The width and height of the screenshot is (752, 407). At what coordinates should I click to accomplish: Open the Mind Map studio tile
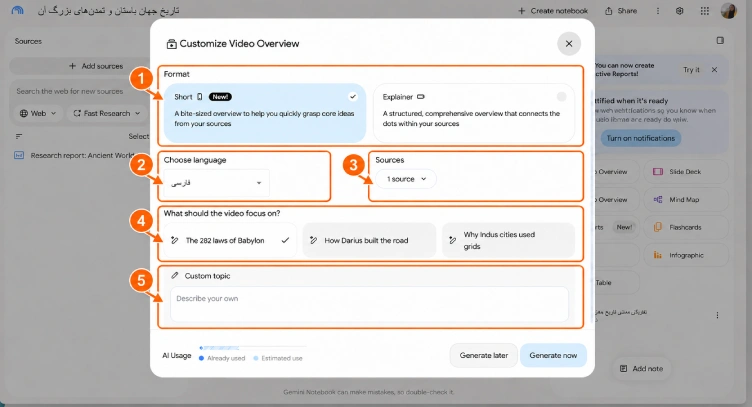(686, 199)
